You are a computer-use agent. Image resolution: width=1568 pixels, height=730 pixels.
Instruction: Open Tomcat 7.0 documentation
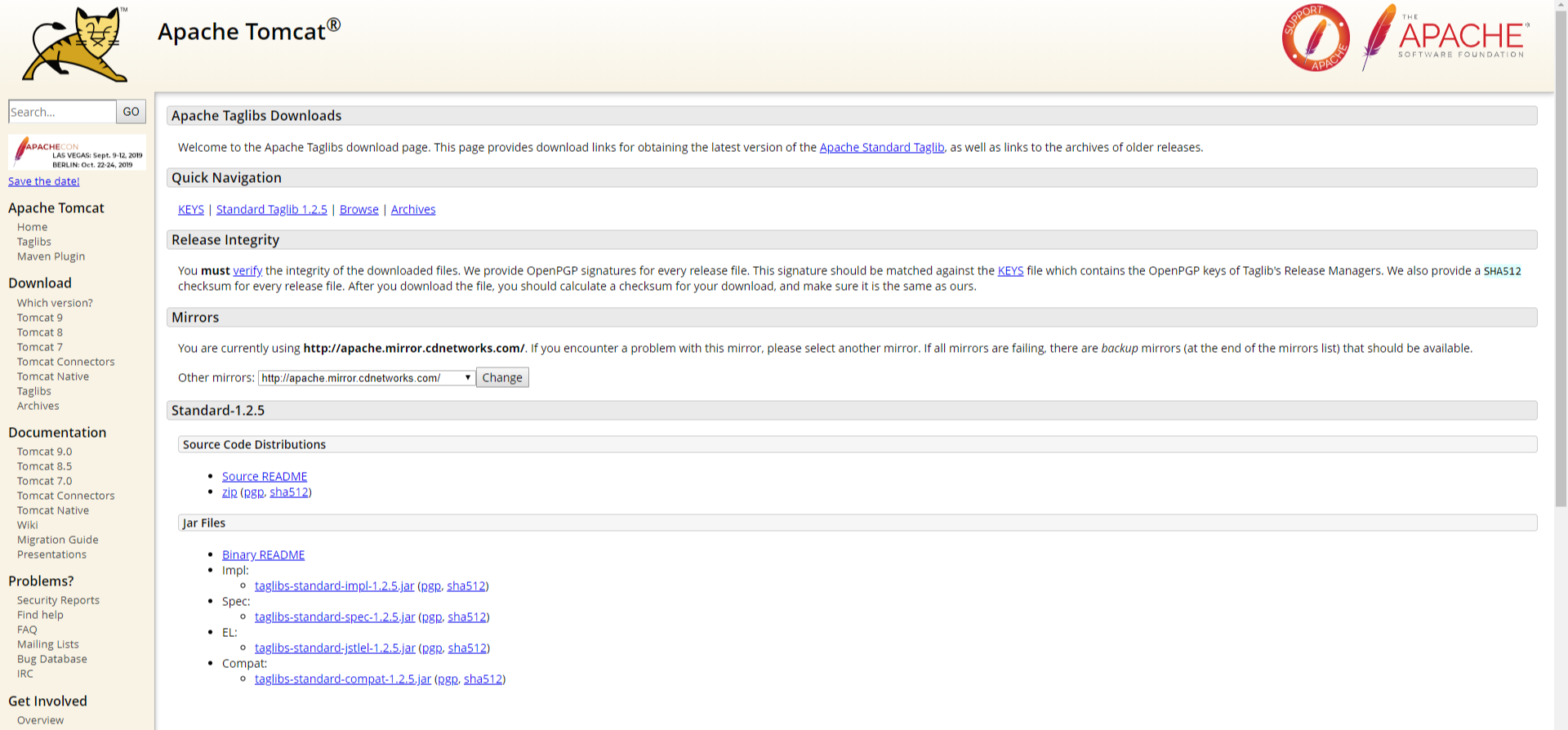(45, 481)
